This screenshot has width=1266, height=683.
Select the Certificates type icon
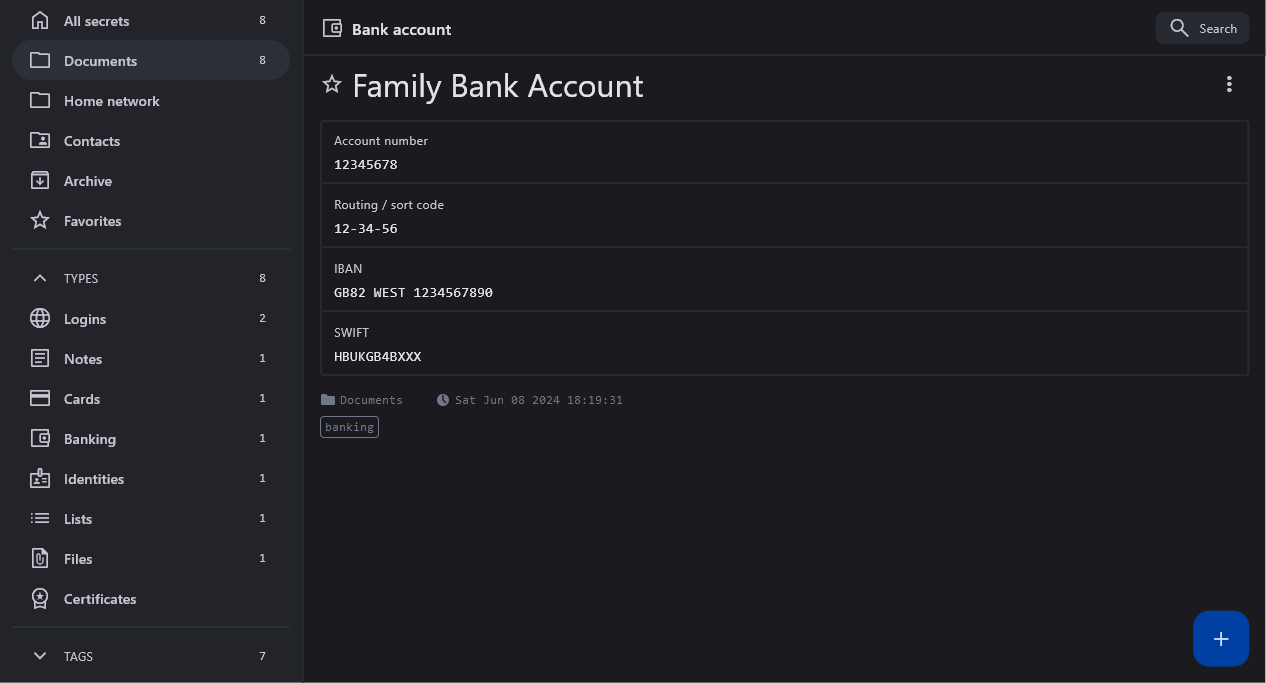tap(40, 599)
